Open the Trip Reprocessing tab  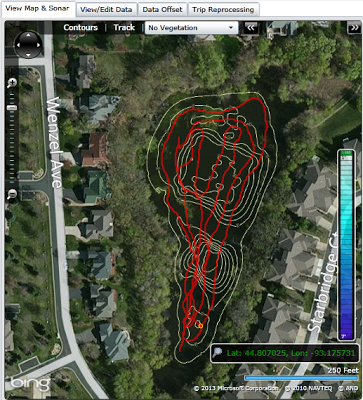tap(223, 10)
